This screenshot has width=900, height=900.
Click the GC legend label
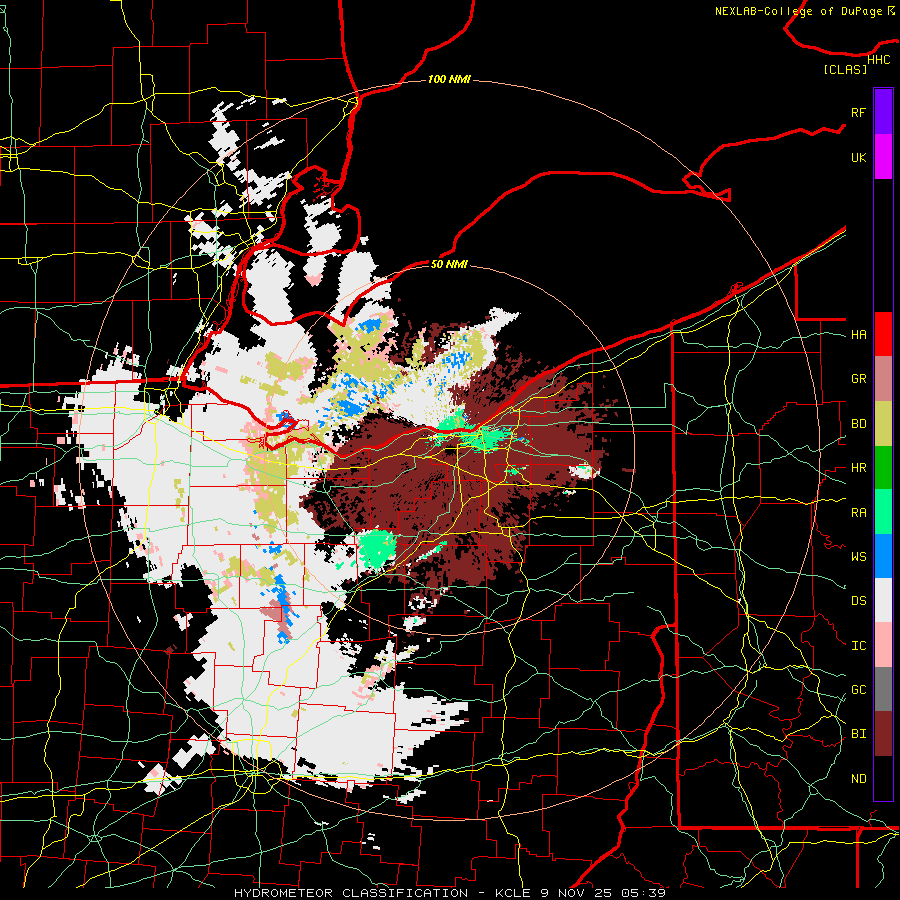point(858,690)
